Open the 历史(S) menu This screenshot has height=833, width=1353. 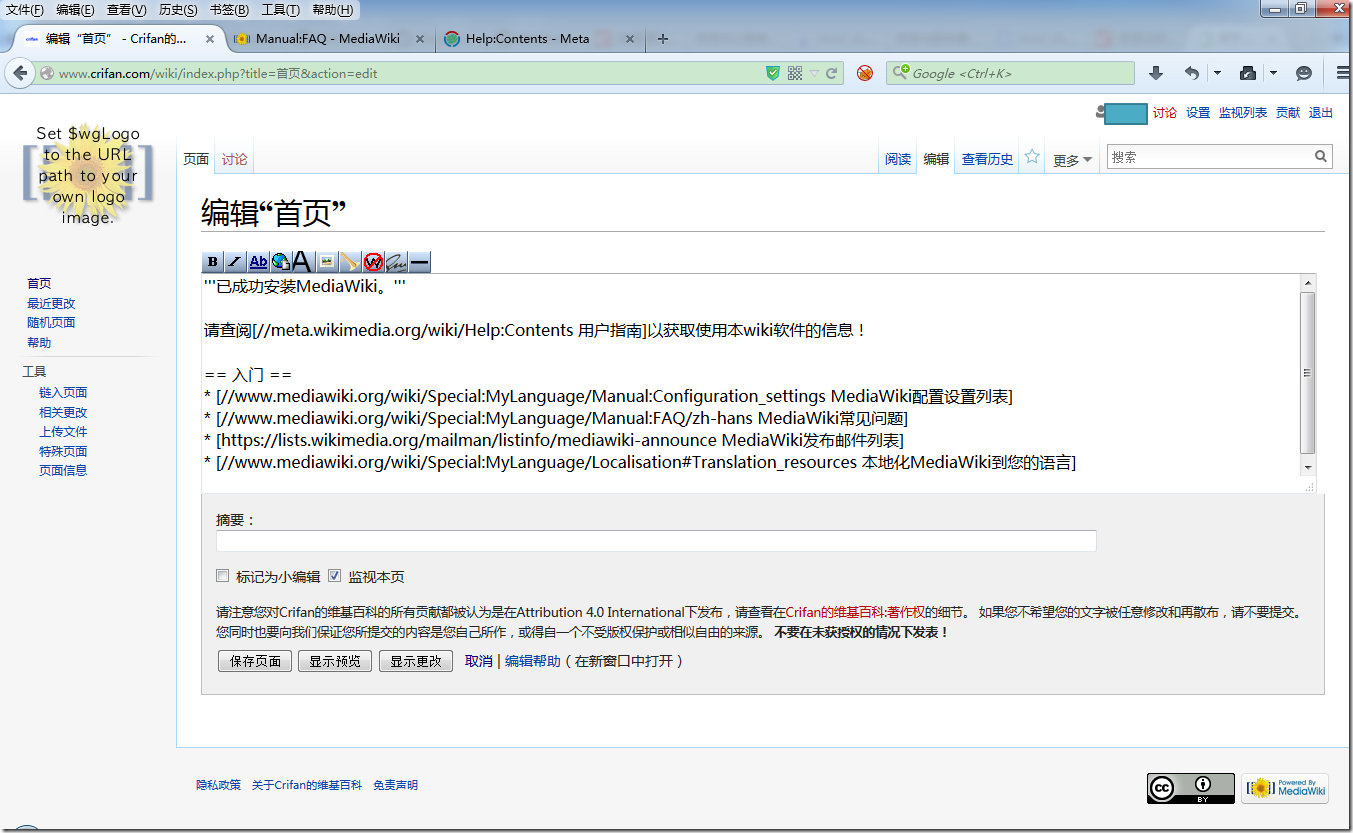point(179,10)
